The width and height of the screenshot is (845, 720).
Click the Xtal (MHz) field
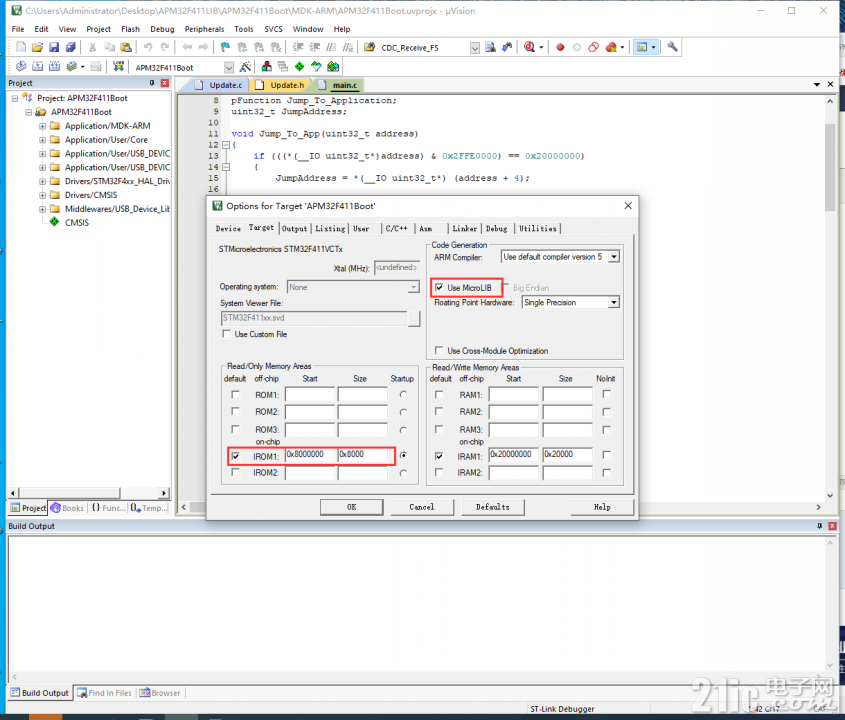pos(397,268)
